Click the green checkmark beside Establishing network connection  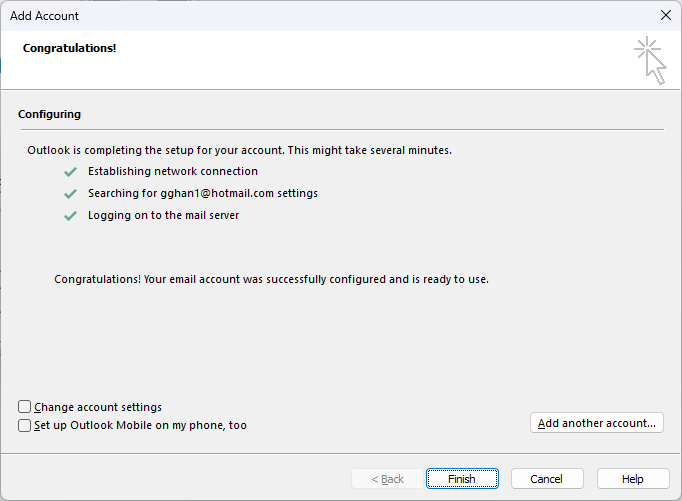tap(70, 172)
